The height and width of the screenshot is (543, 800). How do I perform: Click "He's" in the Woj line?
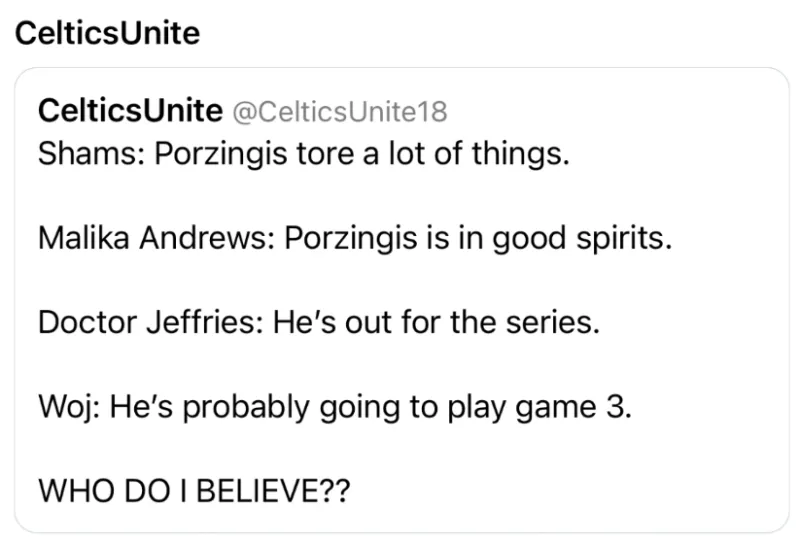pyautogui.click(x=137, y=408)
